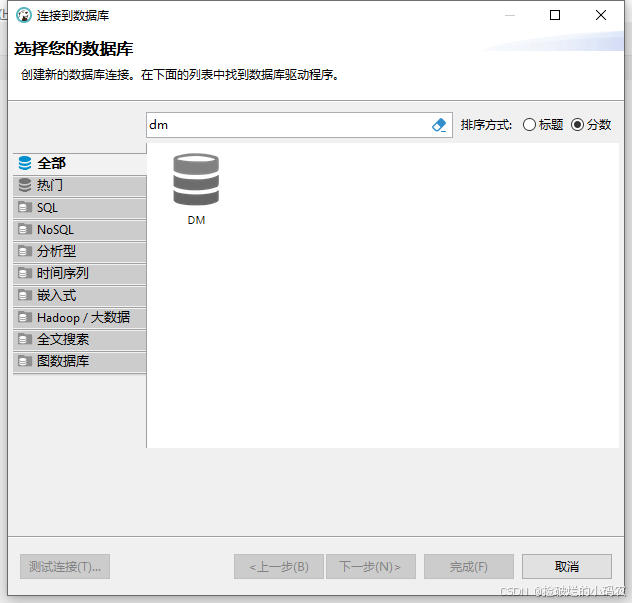Click the 下一步(N)> button

coord(371,567)
